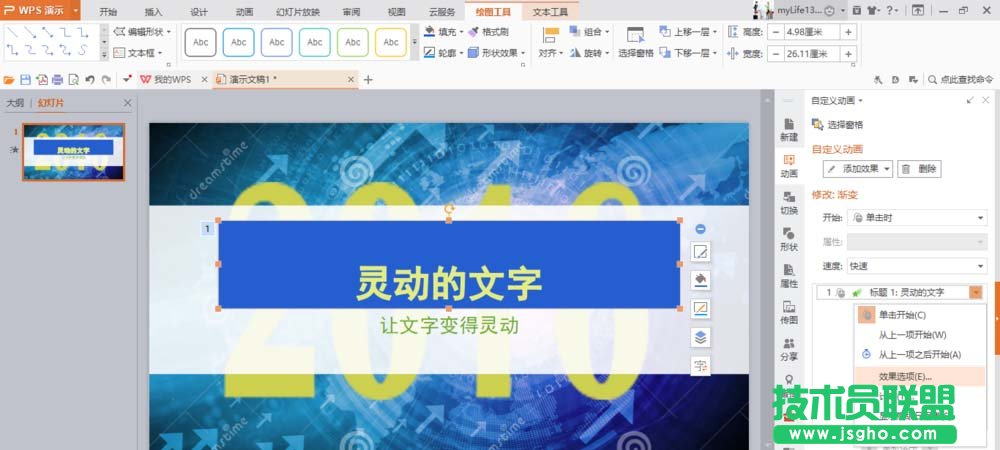Open the orange dropdown arrow of animation item
Screen dimensions: 1000x450
click(976, 293)
